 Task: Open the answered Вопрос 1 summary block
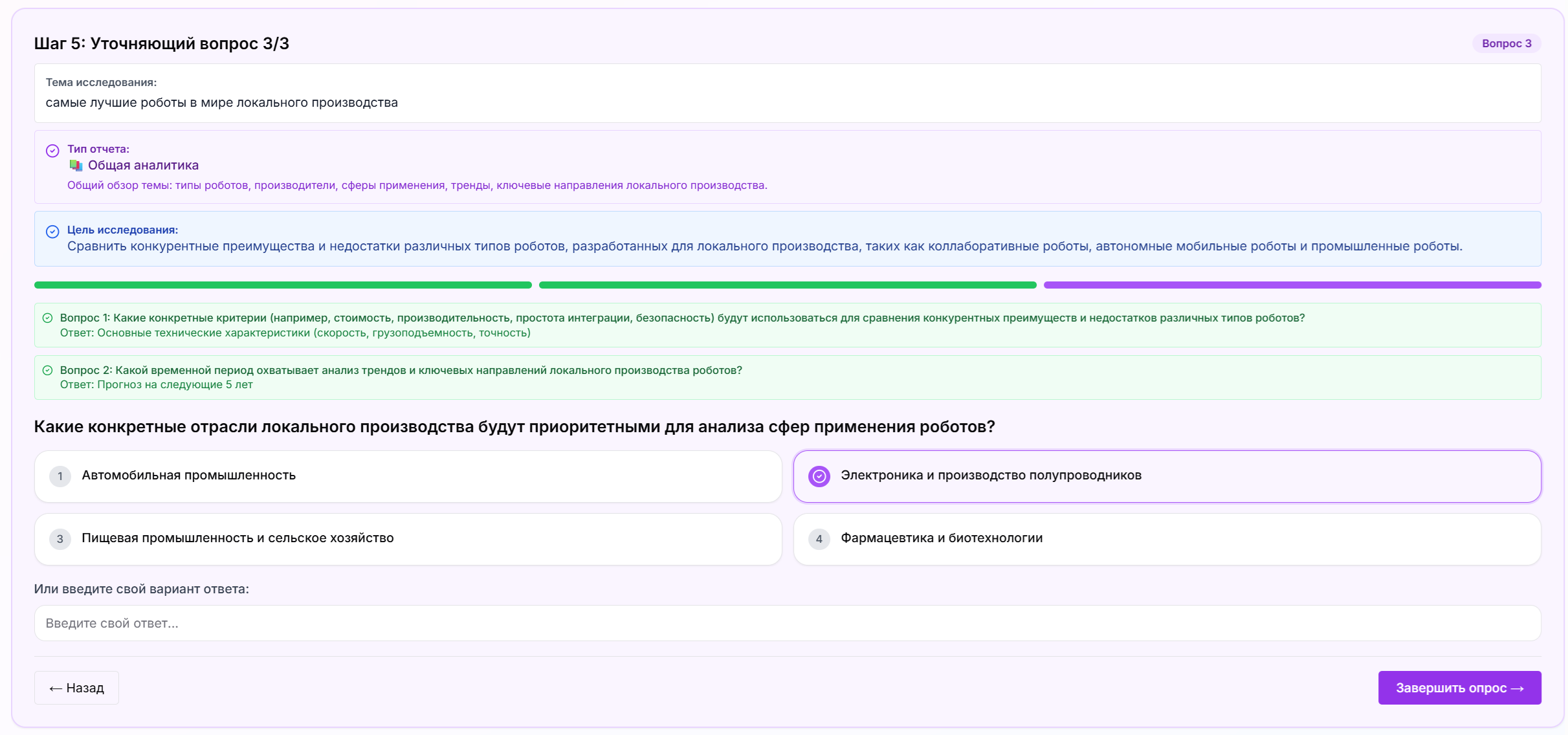pos(787,325)
